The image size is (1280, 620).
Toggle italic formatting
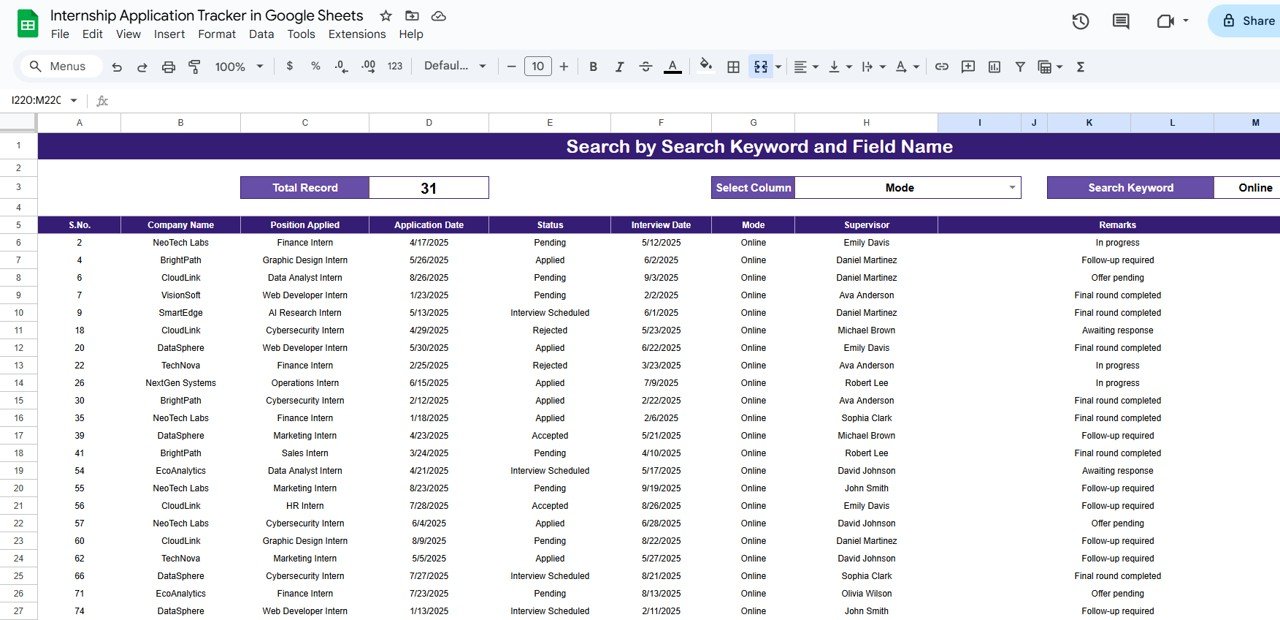[619, 67]
